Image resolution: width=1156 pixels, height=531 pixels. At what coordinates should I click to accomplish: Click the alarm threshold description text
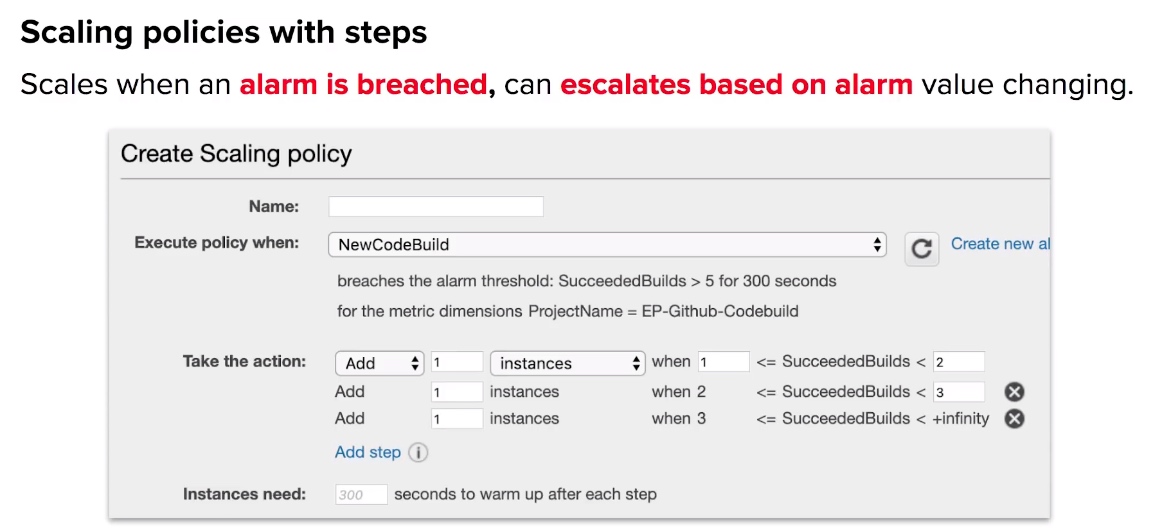587,281
